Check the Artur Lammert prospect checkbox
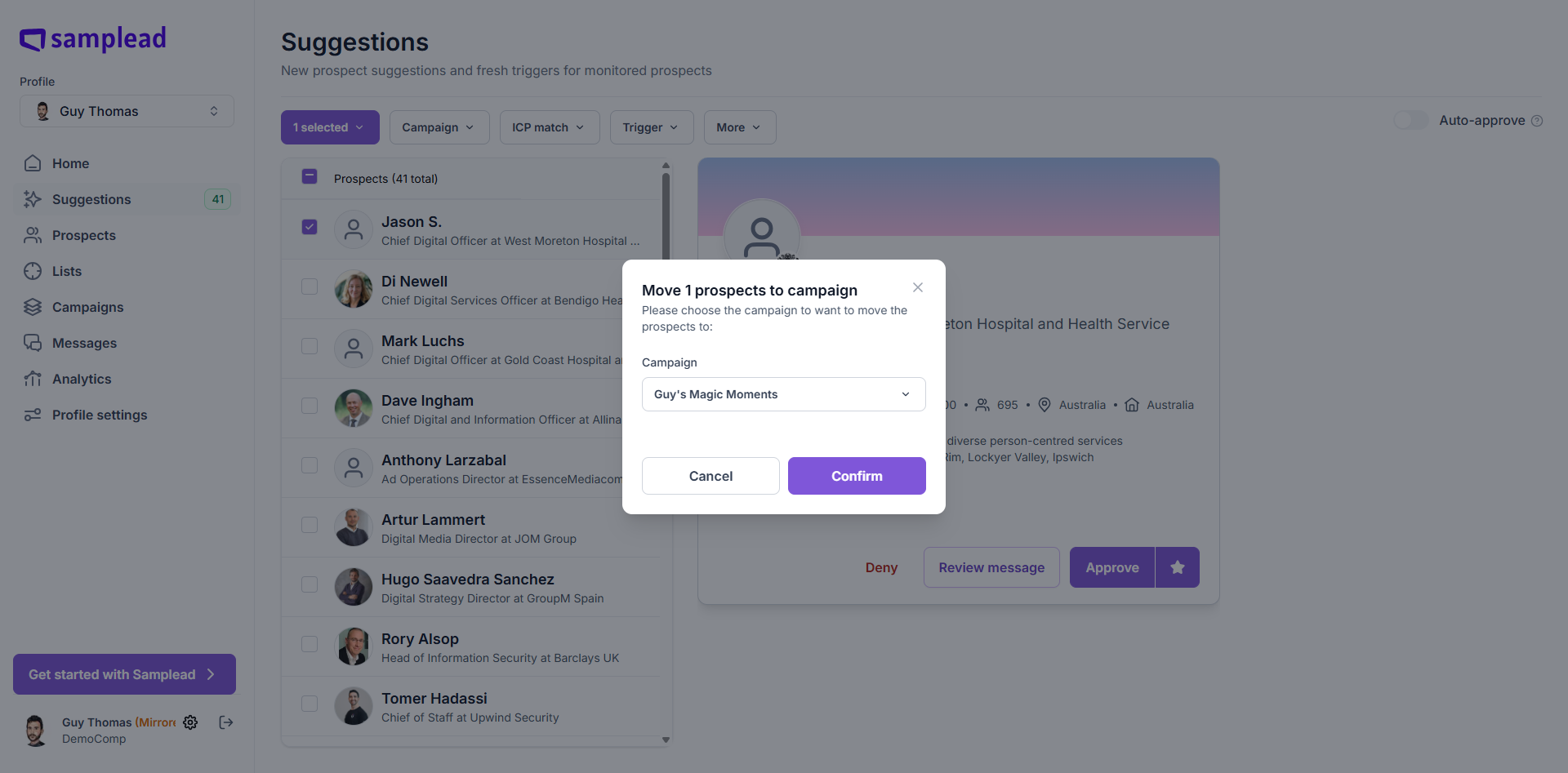1568x773 pixels. tap(310, 525)
